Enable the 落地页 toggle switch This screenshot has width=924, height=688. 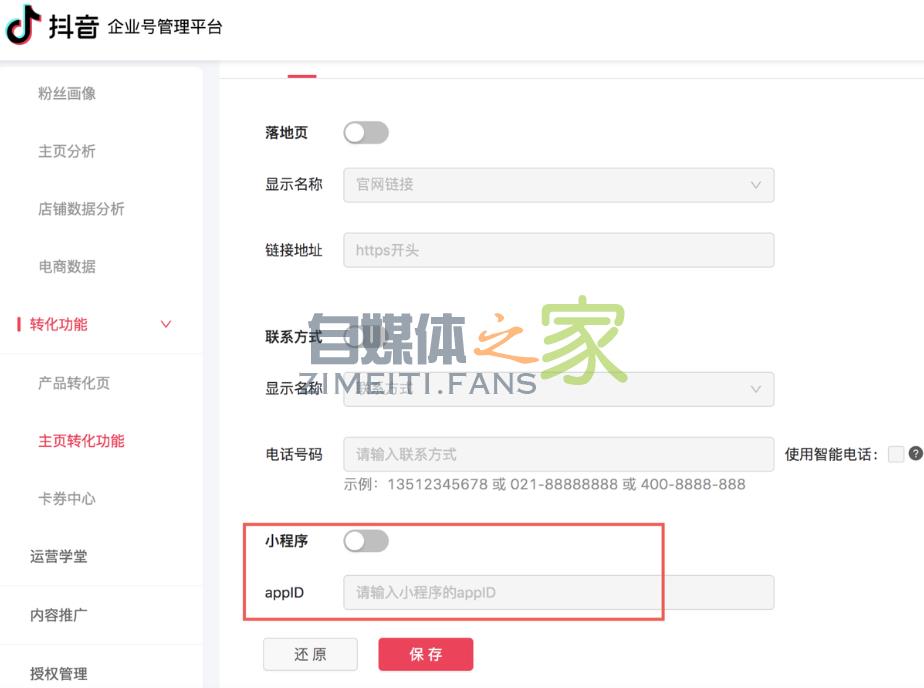(x=365, y=132)
